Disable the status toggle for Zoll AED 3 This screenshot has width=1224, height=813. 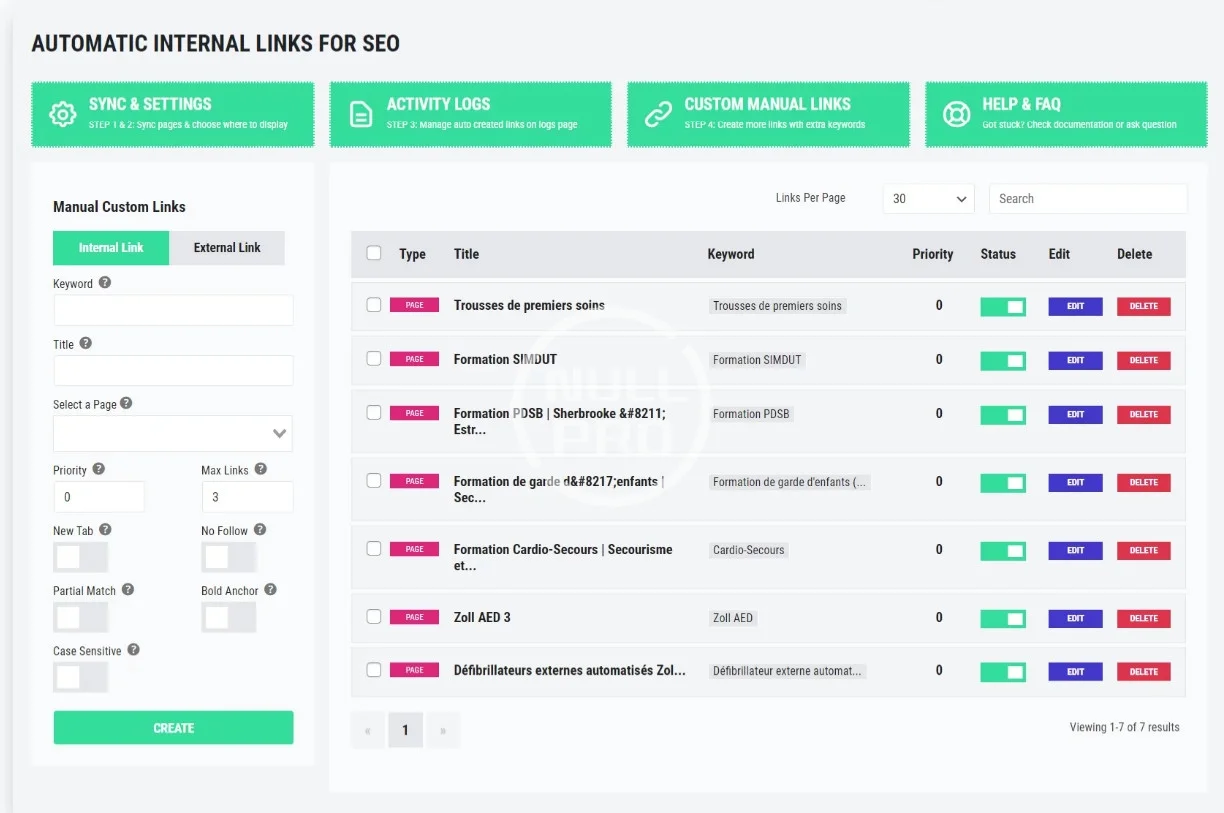point(1003,618)
